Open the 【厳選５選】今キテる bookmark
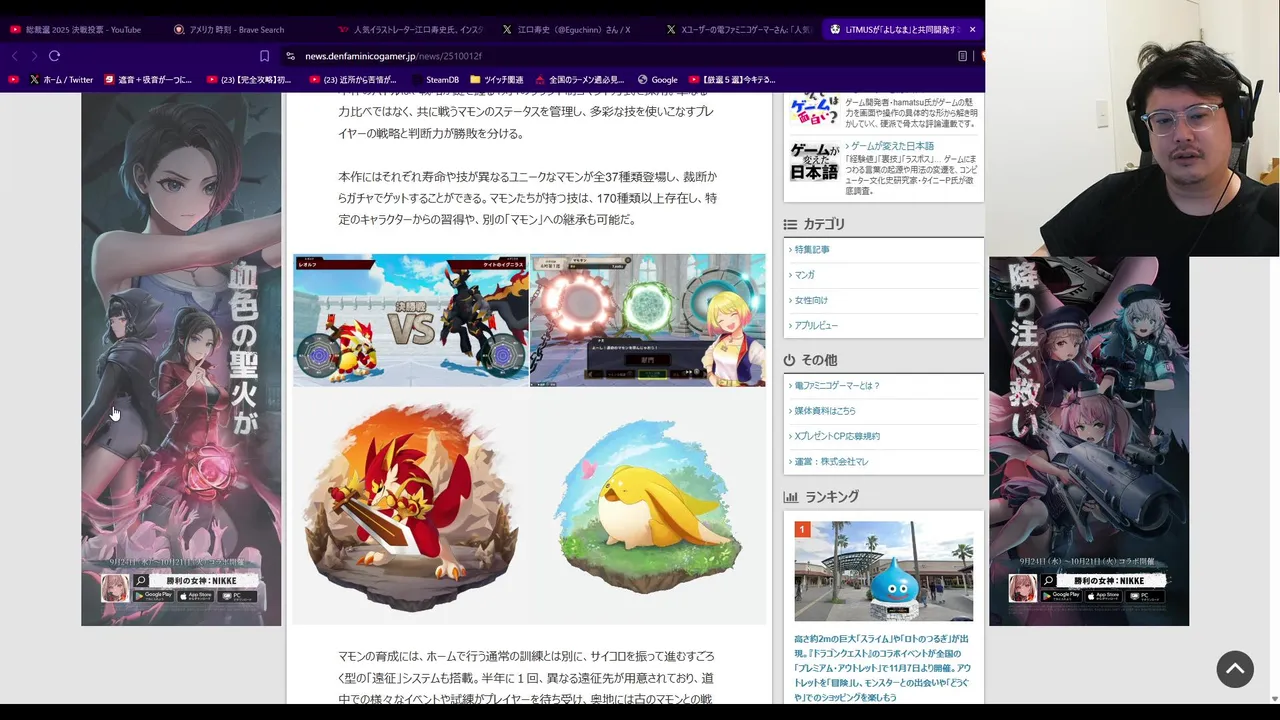This screenshot has height=720, width=1280. click(x=732, y=80)
